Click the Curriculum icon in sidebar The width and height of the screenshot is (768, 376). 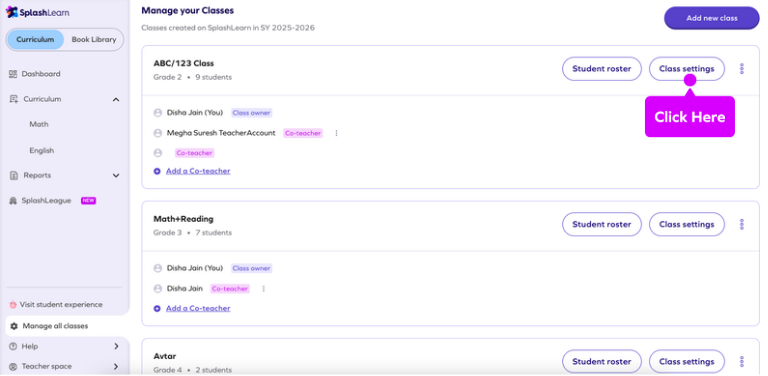pos(14,99)
